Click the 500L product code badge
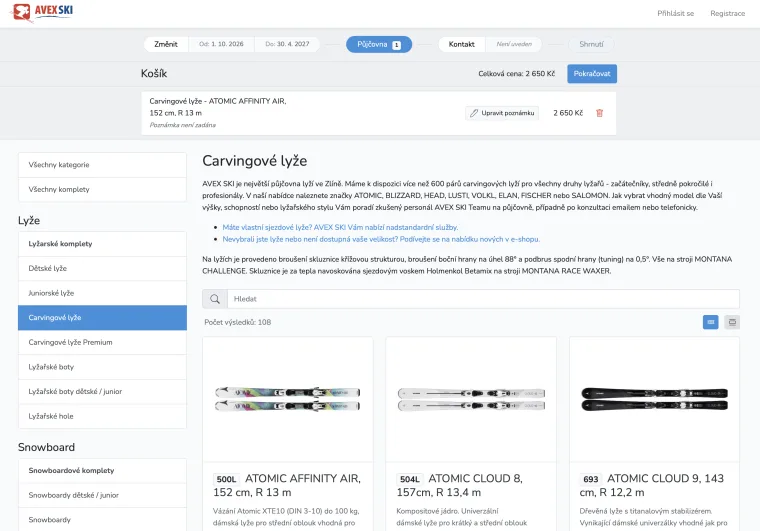 point(226,479)
